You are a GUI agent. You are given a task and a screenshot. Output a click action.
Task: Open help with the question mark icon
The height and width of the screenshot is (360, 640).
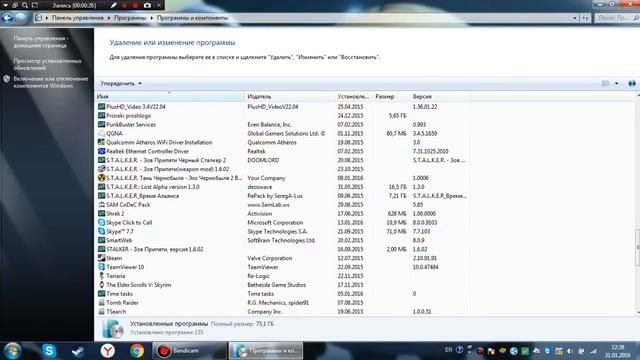(x=631, y=83)
